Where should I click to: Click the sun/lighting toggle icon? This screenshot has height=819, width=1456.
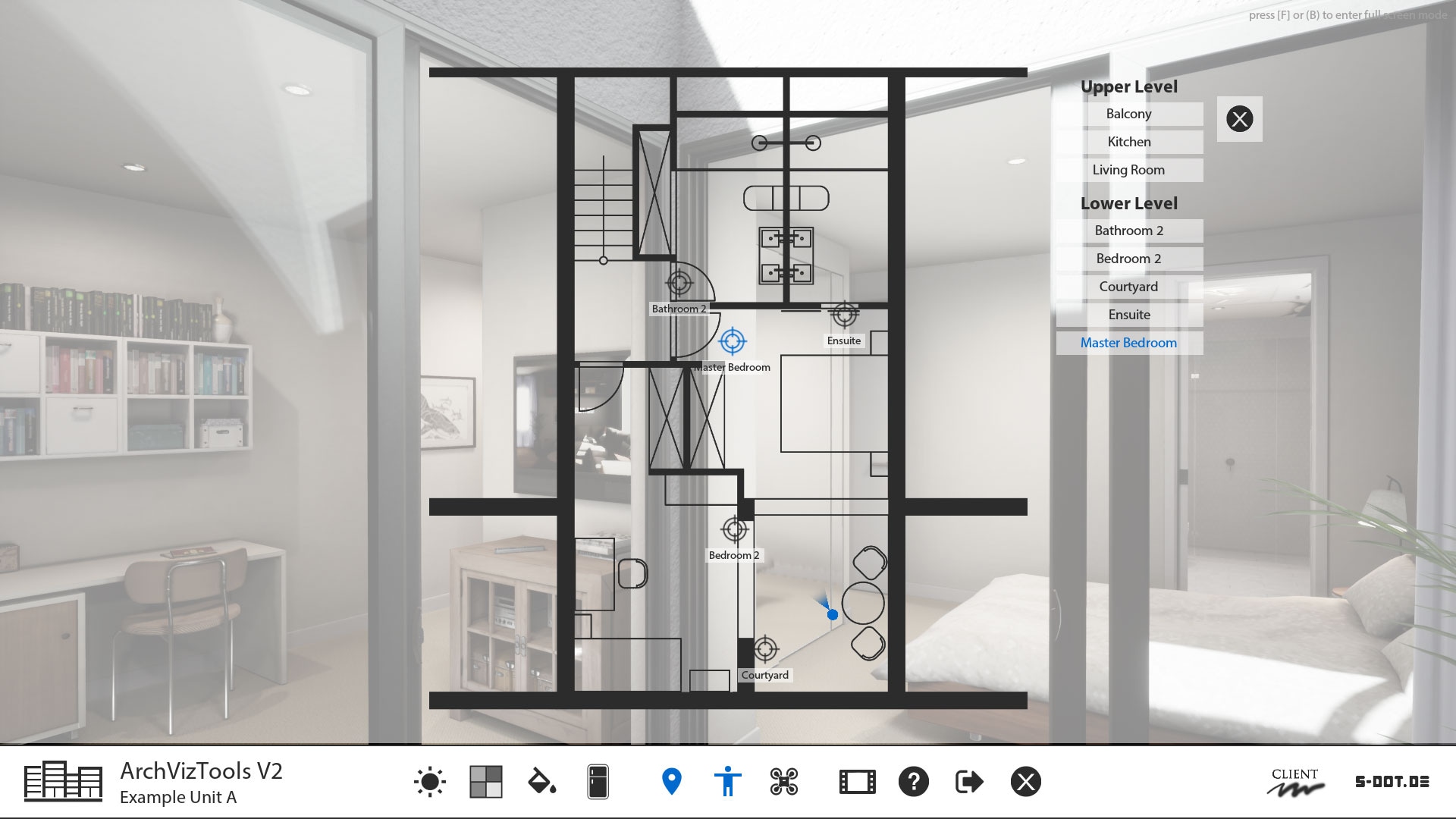tap(429, 782)
